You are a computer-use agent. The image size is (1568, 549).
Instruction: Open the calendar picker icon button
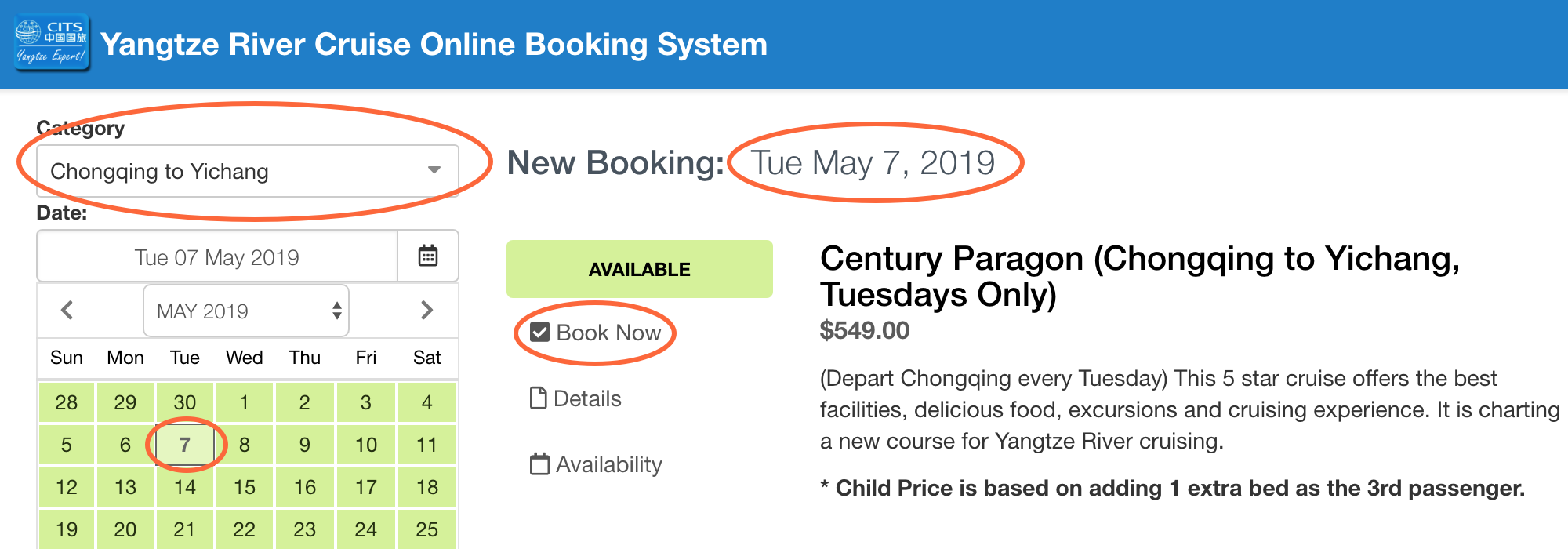(428, 256)
